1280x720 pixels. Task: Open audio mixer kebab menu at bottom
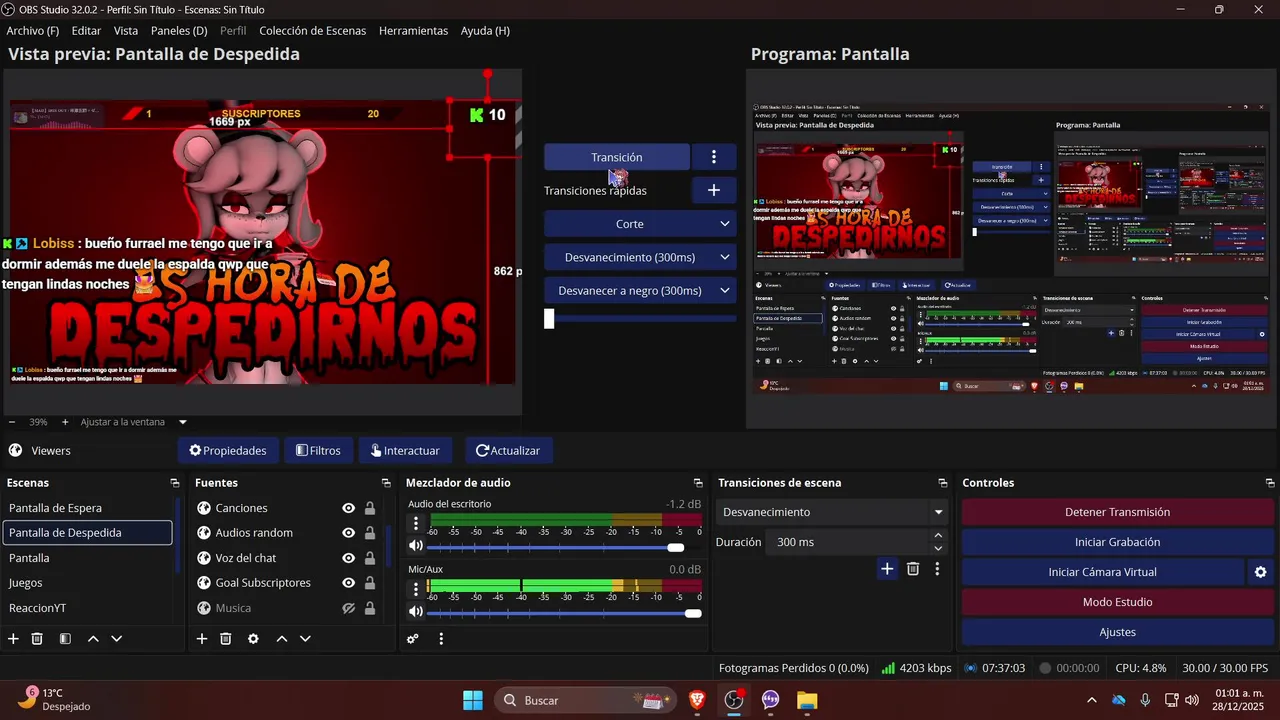tap(441, 638)
